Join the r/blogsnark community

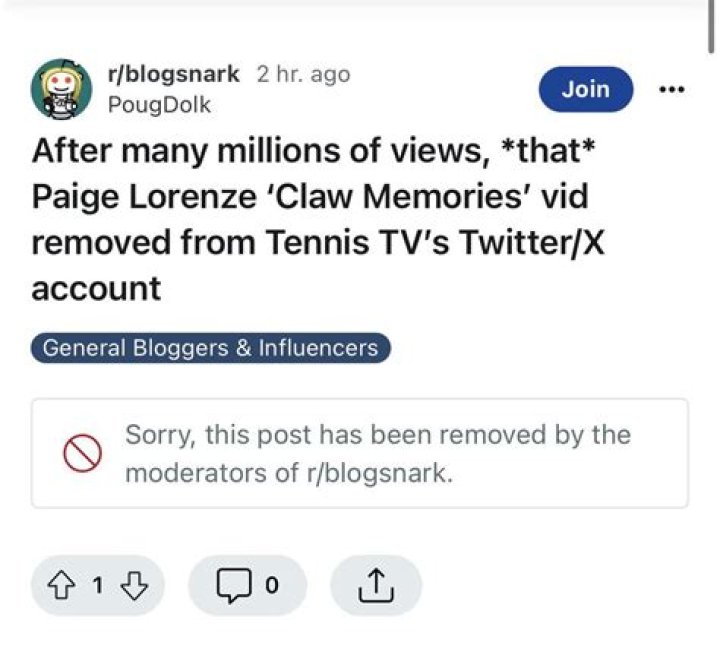click(x=585, y=89)
